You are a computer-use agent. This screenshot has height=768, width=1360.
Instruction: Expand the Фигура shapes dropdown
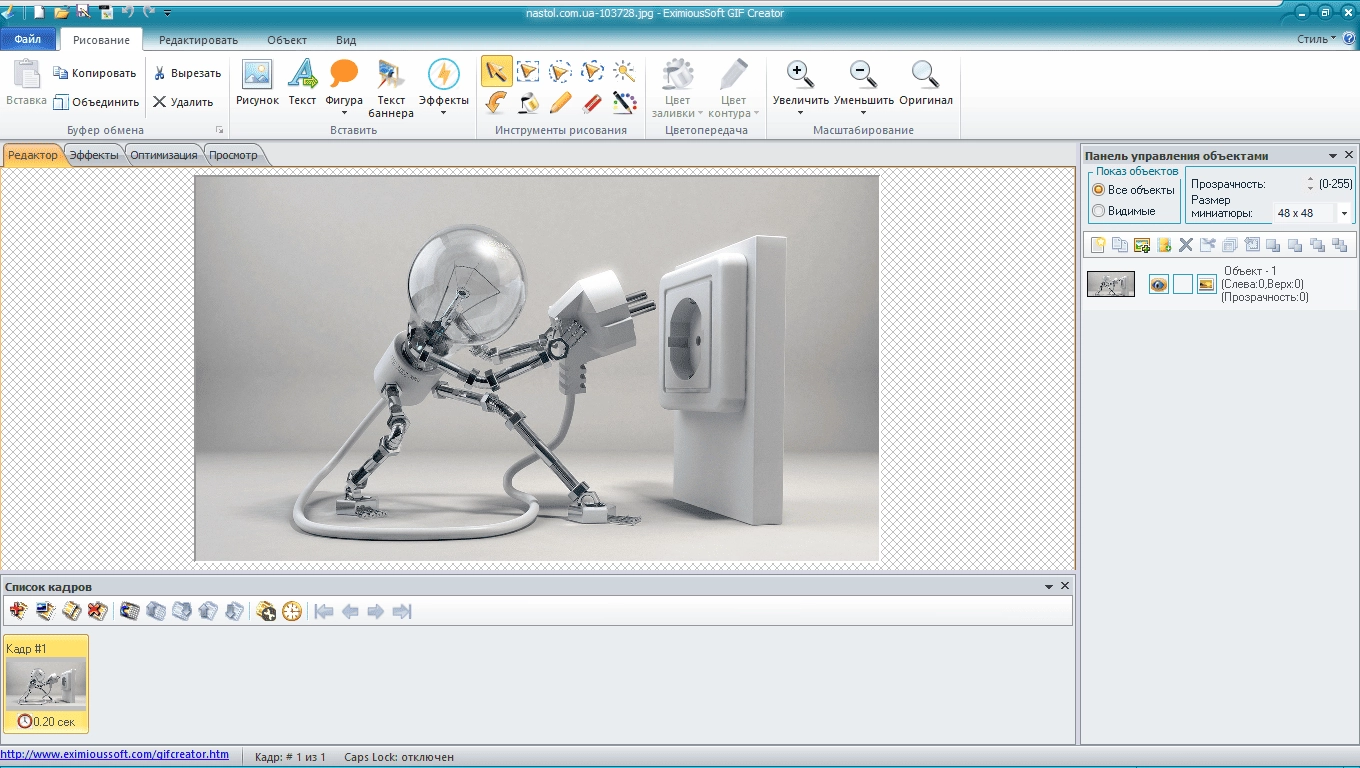click(344, 113)
